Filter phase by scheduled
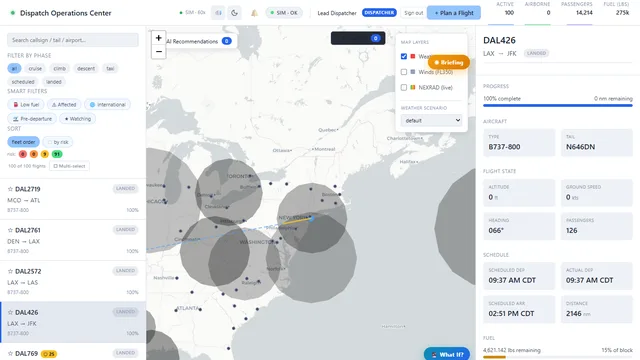This screenshot has height=360, width=640. [x=23, y=82]
